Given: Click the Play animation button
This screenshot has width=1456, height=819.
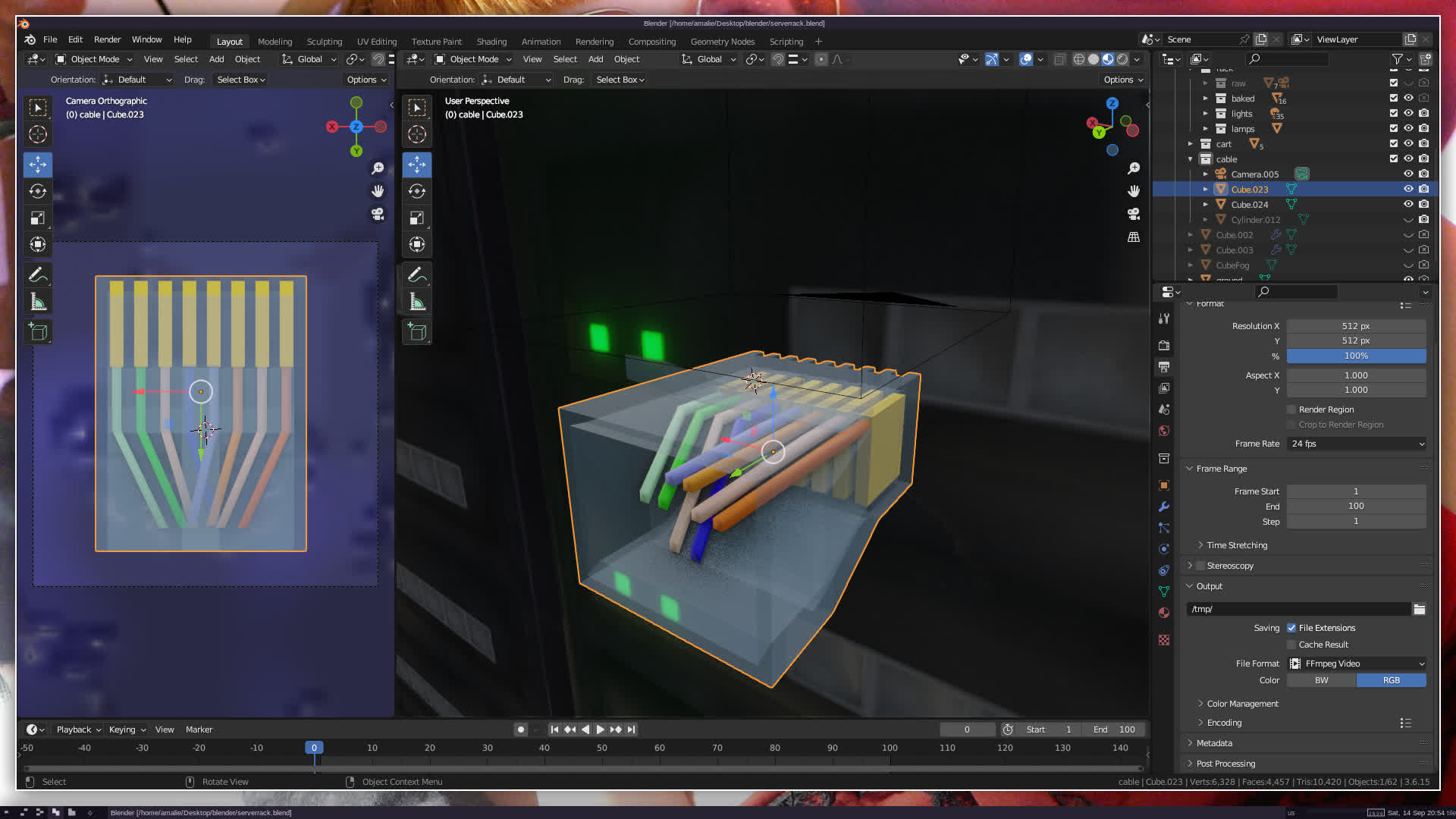Looking at the screenshot, I should [x=600, y=730].
